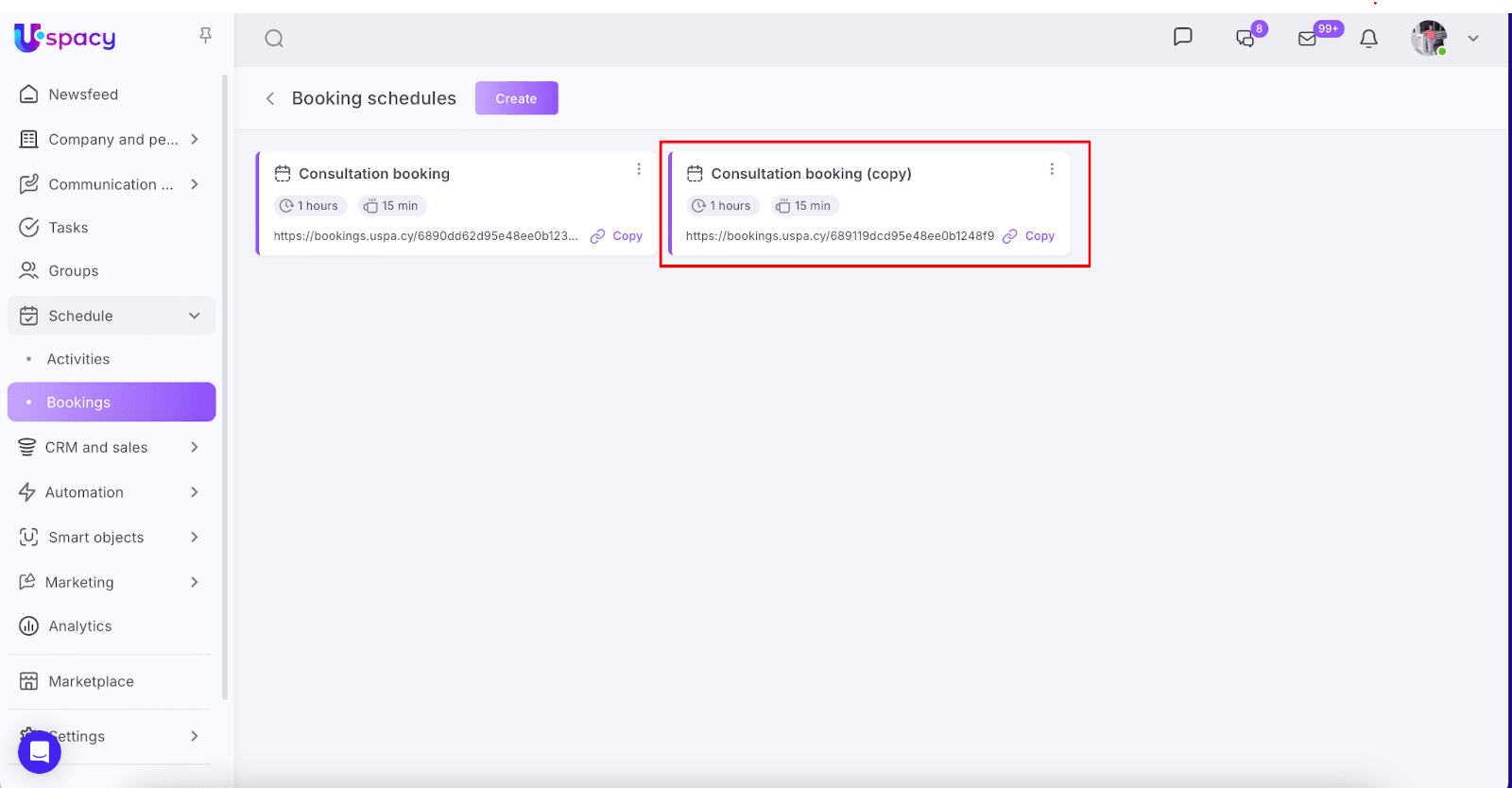Select Bookings under Schedule

(x=112, y=403)
